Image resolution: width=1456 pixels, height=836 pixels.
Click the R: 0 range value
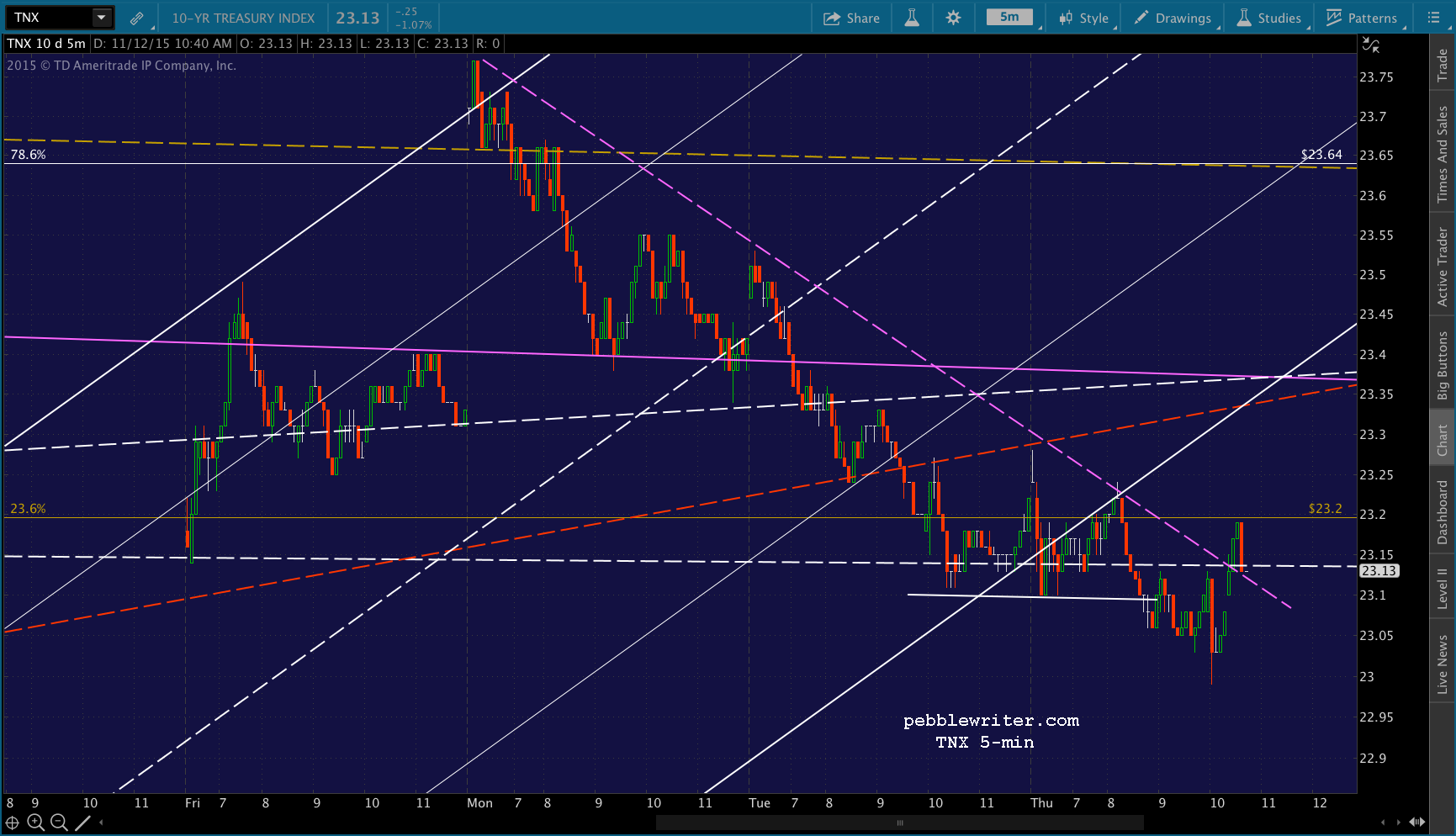click(488, 44)
